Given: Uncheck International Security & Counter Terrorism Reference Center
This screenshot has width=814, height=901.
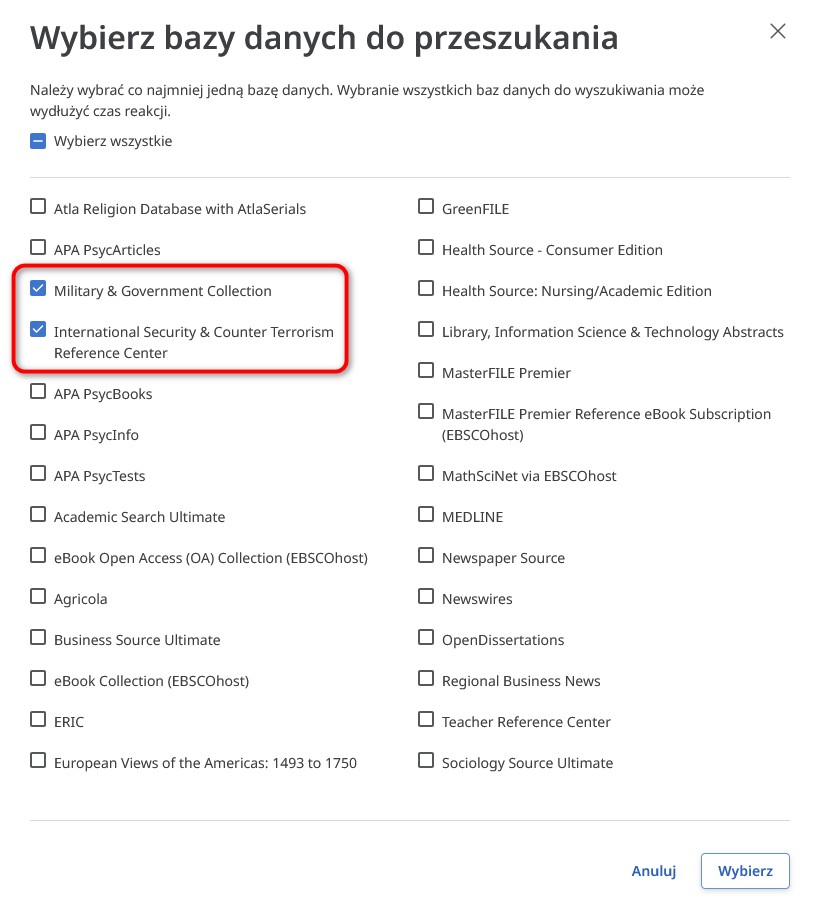Looking at the screenshot, I should pos(38,331).
